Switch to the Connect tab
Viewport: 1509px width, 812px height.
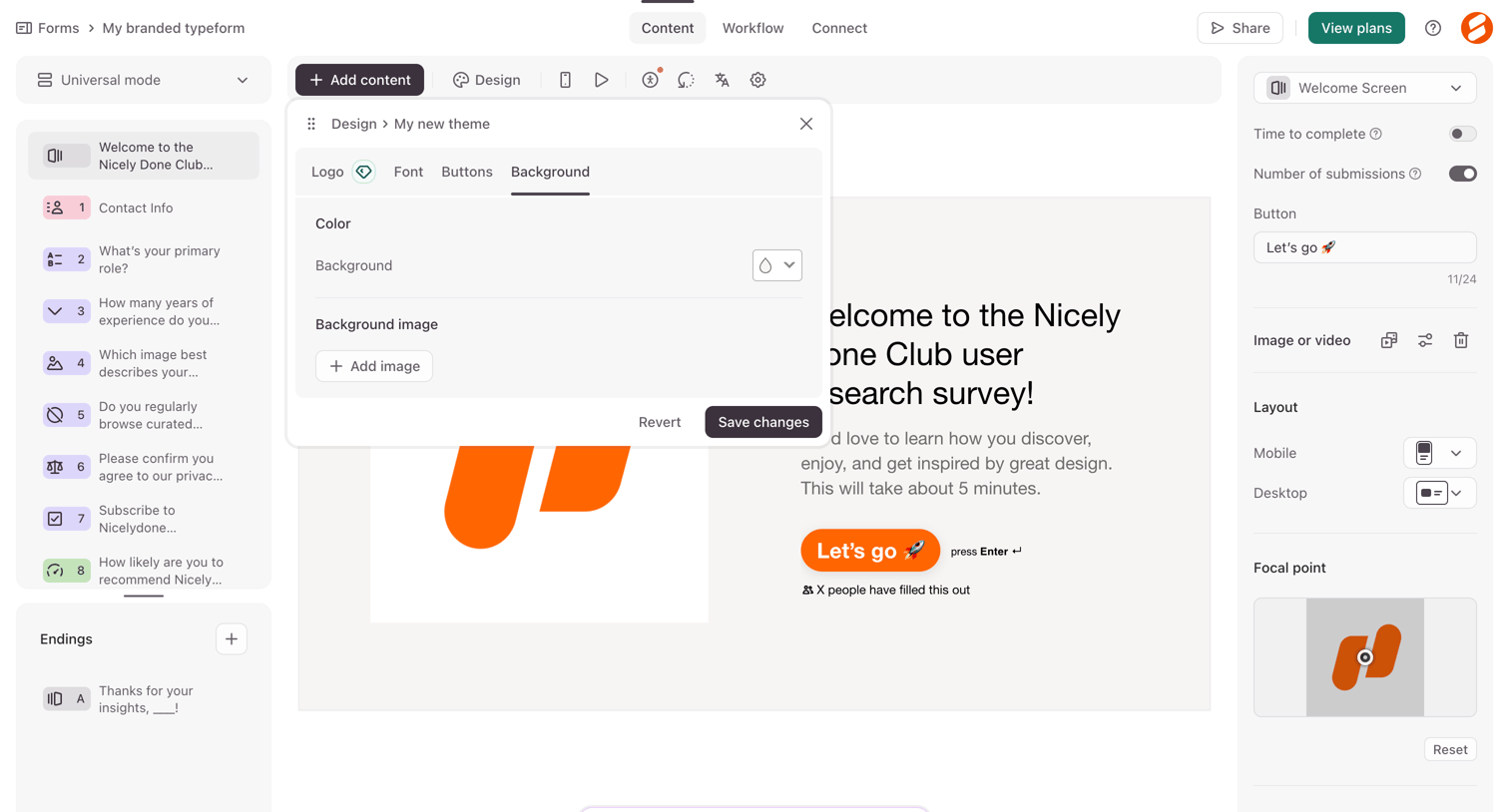839,28
